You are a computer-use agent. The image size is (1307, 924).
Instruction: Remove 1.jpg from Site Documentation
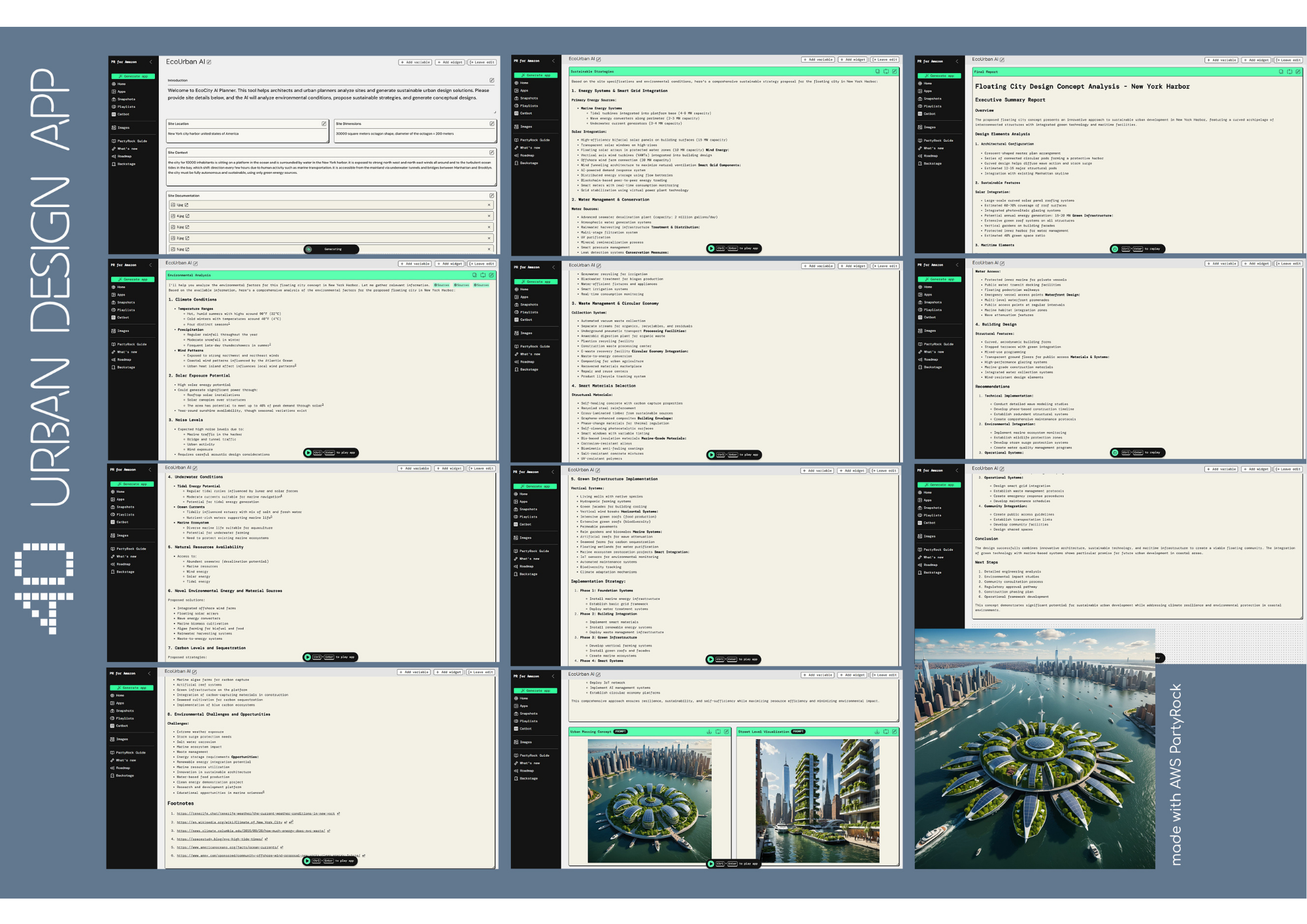(x=489, y=205)
